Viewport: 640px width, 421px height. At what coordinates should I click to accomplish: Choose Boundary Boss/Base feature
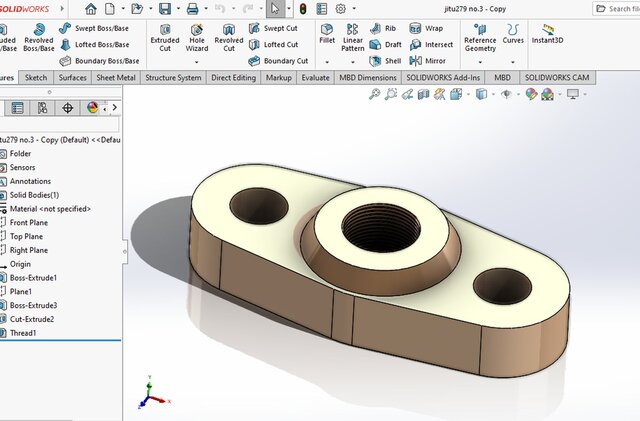[99, 61]
